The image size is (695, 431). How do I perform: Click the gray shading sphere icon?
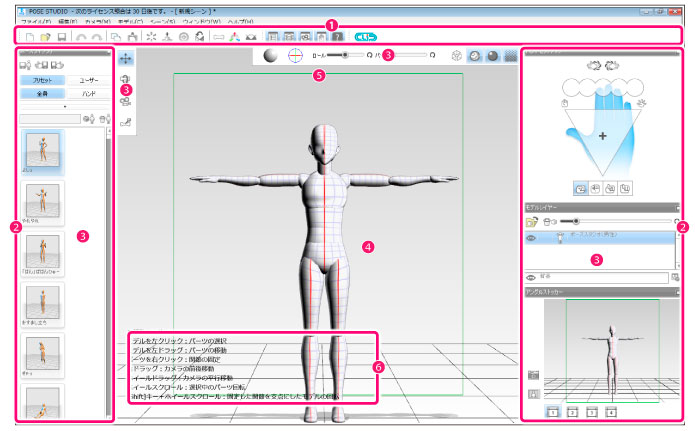[271, 57]
